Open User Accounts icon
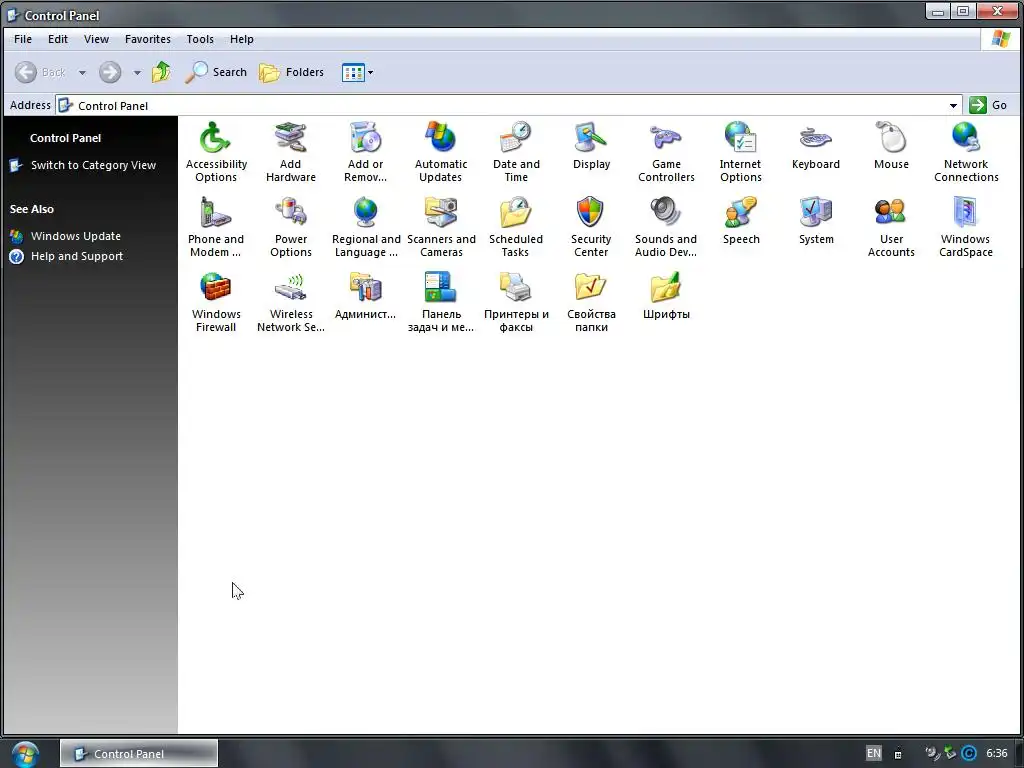This screenshot has height=768, width=1024. pyautogui.click(x=891, y=213)
